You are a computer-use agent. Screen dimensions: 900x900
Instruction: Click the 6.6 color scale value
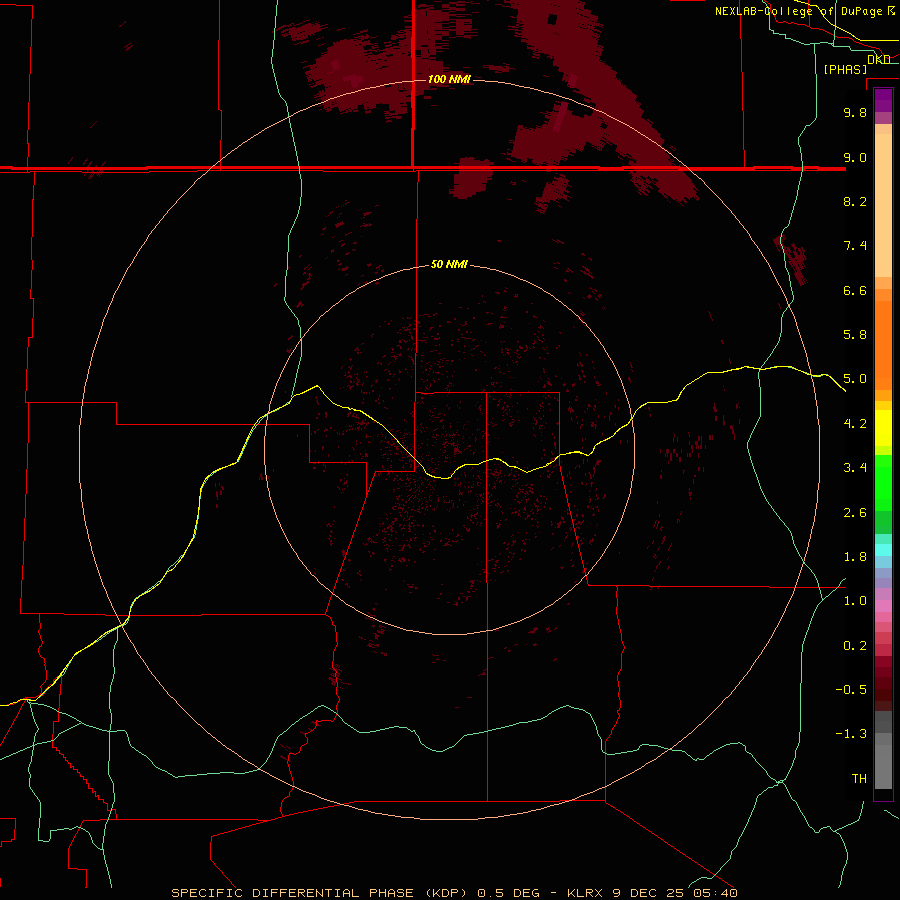(x=855, y=290)
